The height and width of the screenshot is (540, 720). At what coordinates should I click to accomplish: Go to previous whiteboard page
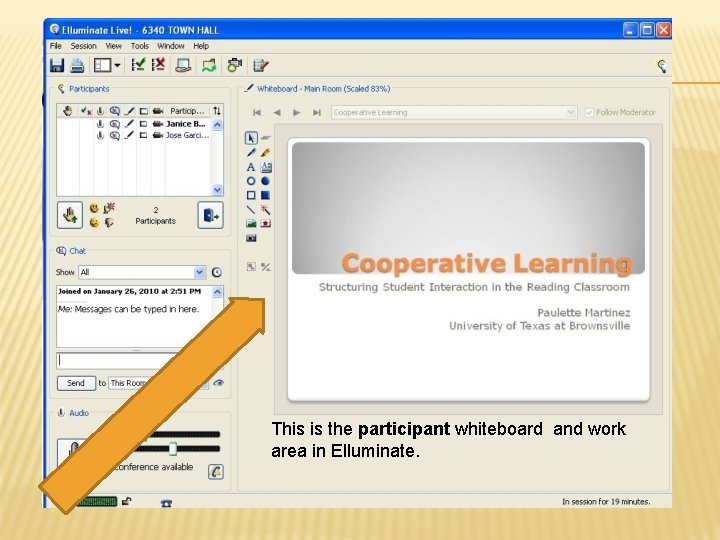point(277,112)
